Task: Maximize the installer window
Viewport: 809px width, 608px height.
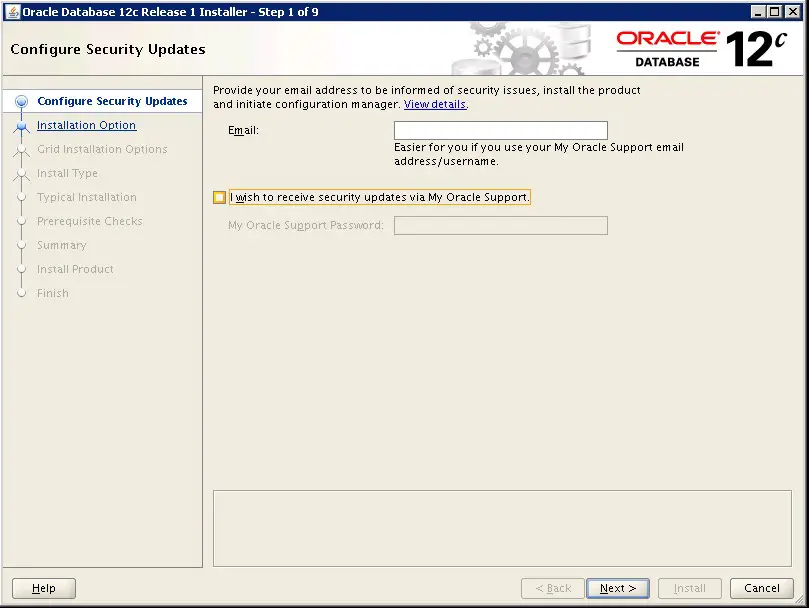Action: point(774,12)
